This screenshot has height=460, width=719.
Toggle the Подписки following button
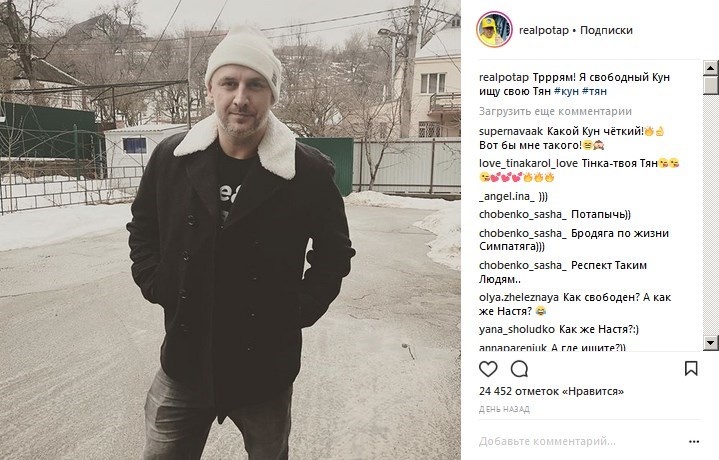(606, 30)
